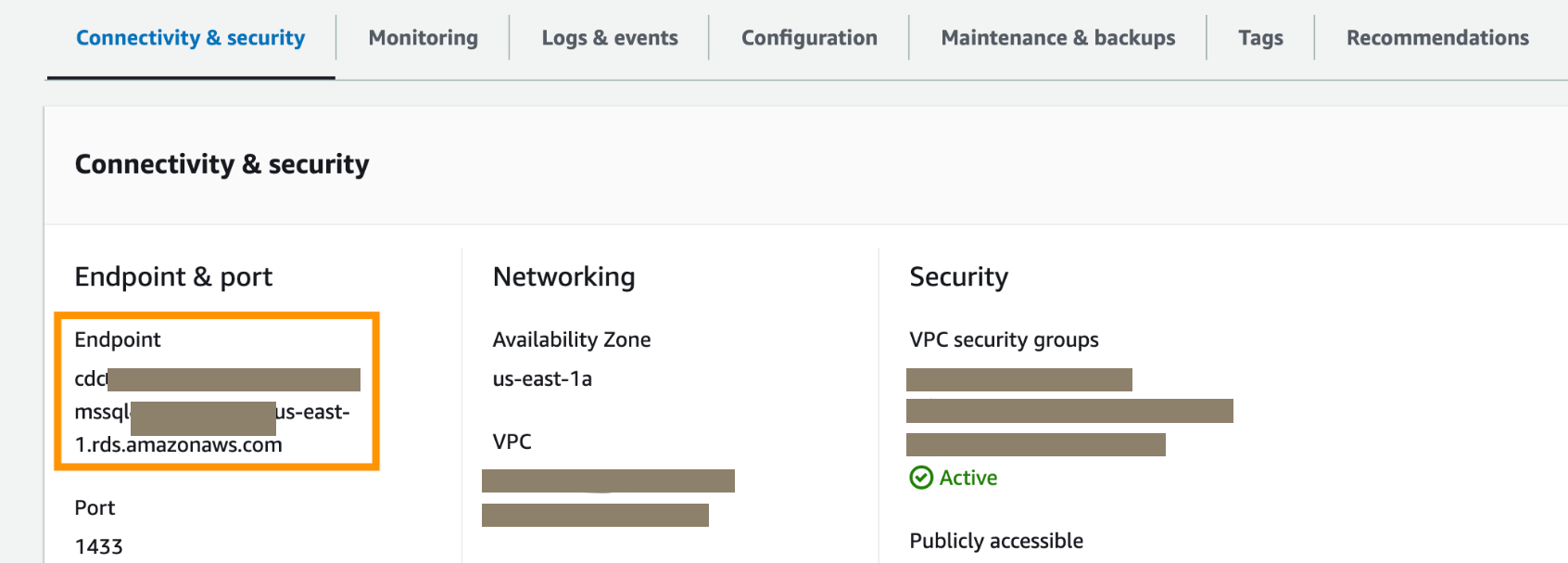Image resolution: width=1568 pixels, height=563 pixels.
Task: Select the us-east-1a availability zone value
Action: point(542,378)
